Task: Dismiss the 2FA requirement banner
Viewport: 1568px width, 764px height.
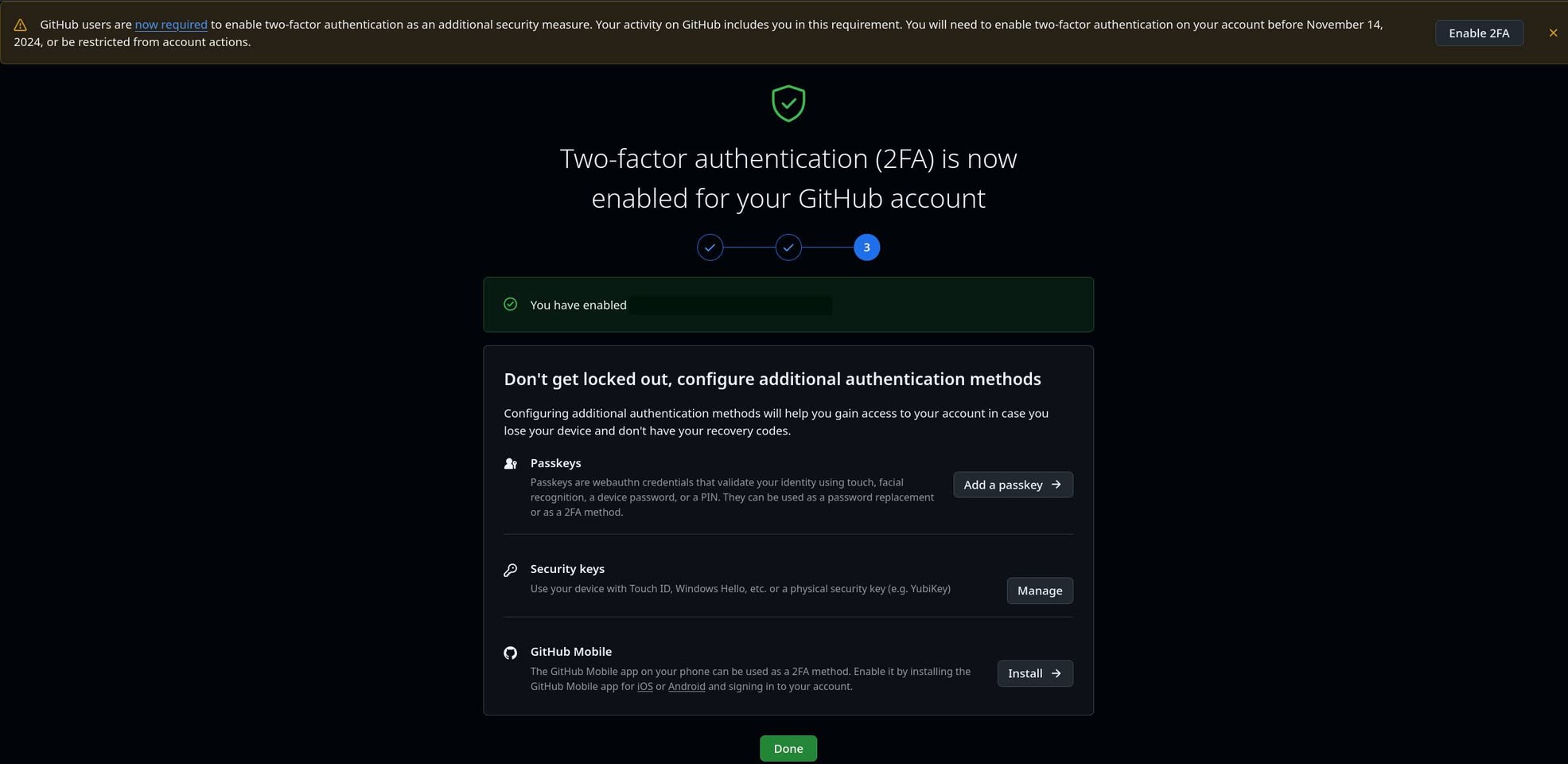Action: [x=1553, y=33]
